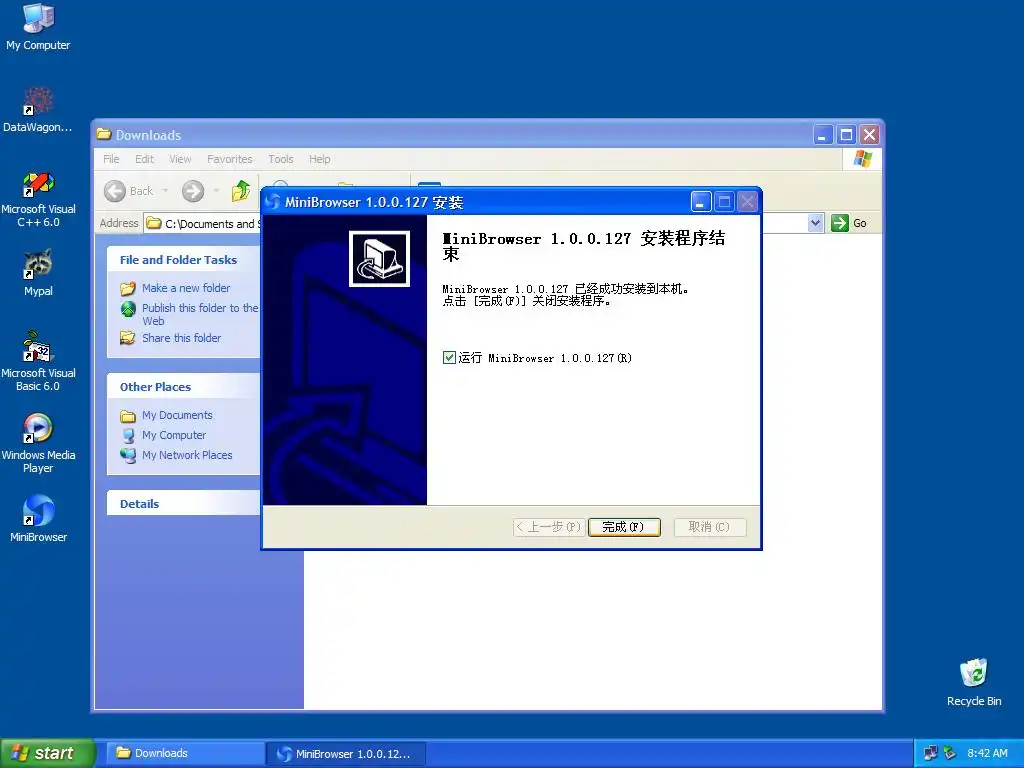
Task: Click the safely remove hardware tray icon
Action: coord(950,754)
